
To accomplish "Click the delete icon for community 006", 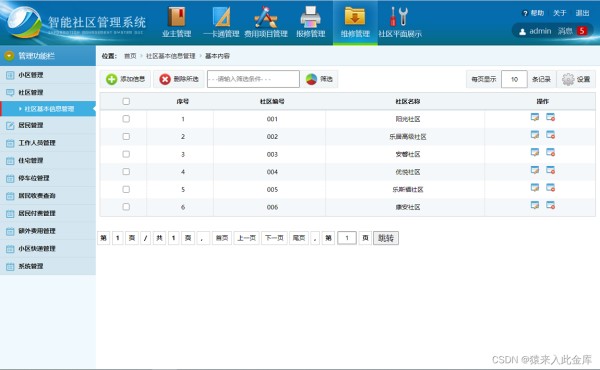I will [550, 205].
